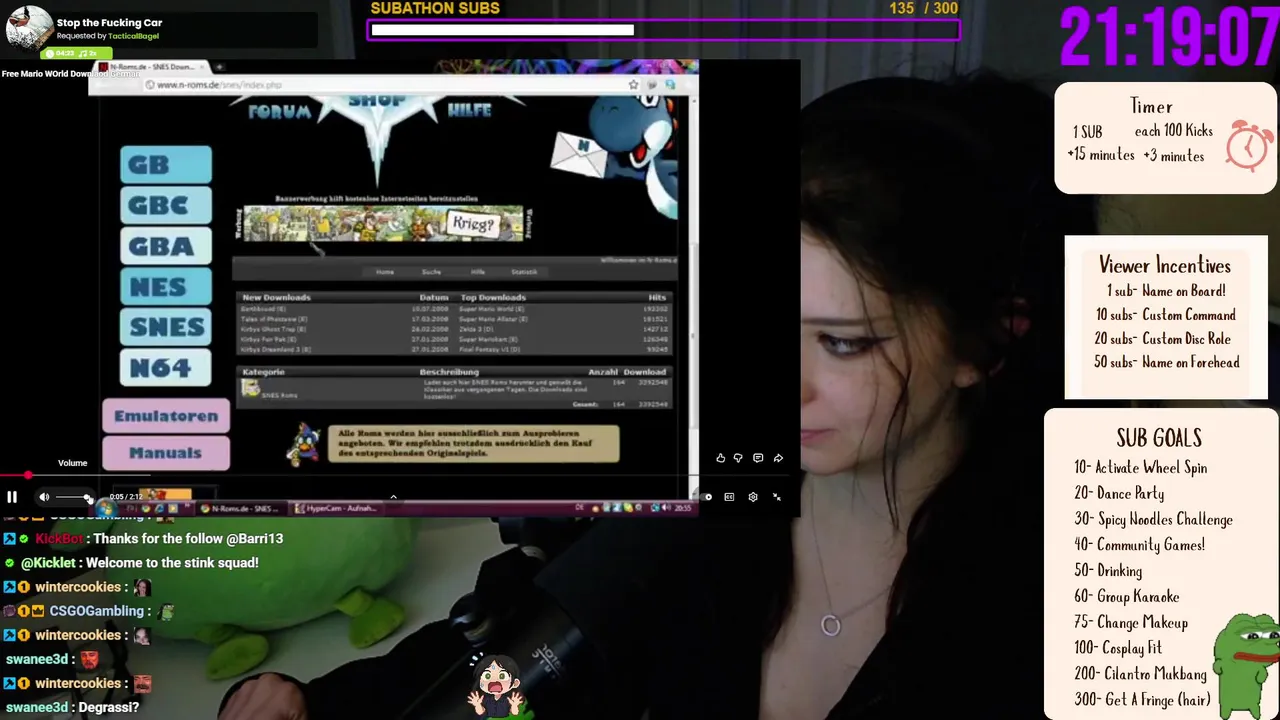The height and width of the screenshot is (720, 1280).
Task: Like the video with thumbs up
Action: point(720,458)
